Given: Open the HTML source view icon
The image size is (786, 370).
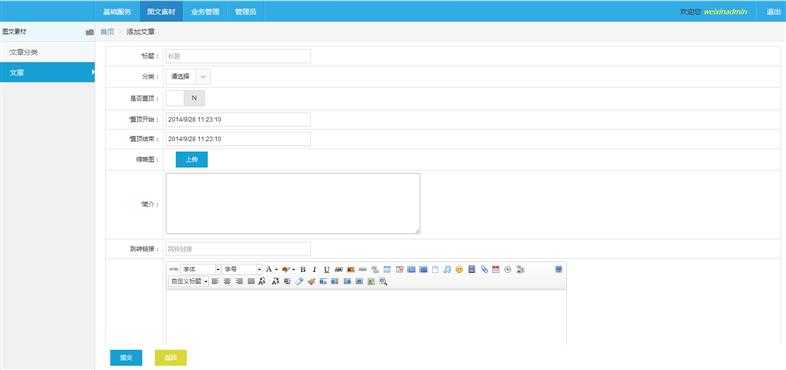Looking at the screenshot, I should (173, 269).
